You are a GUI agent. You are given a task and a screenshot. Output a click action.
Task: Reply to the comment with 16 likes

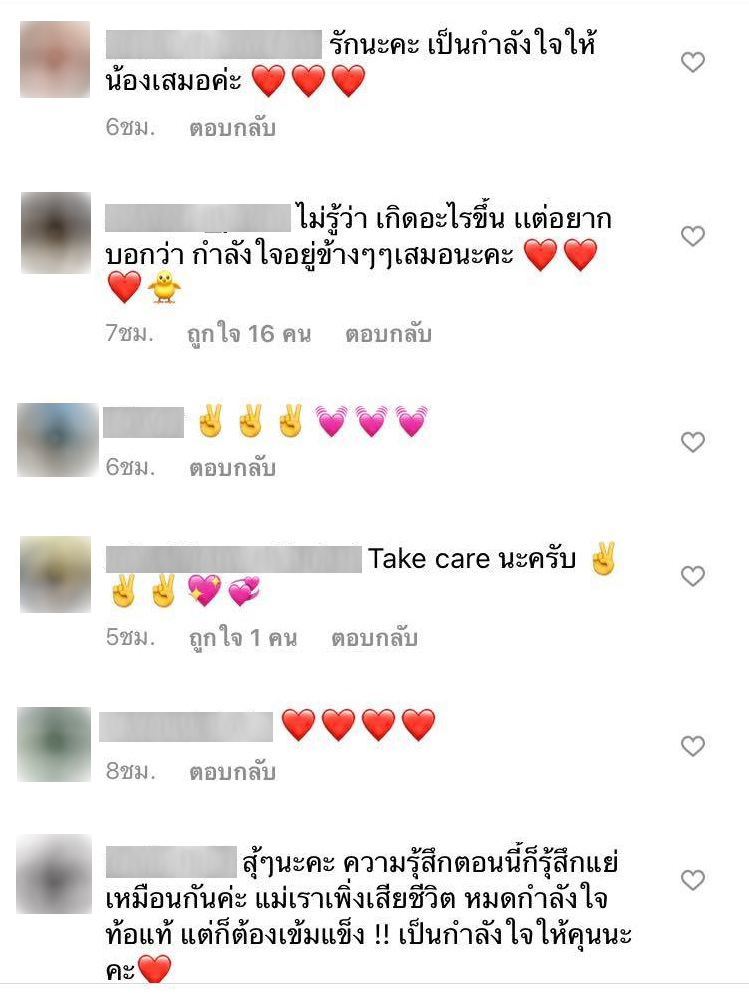[x=388, y=334]
